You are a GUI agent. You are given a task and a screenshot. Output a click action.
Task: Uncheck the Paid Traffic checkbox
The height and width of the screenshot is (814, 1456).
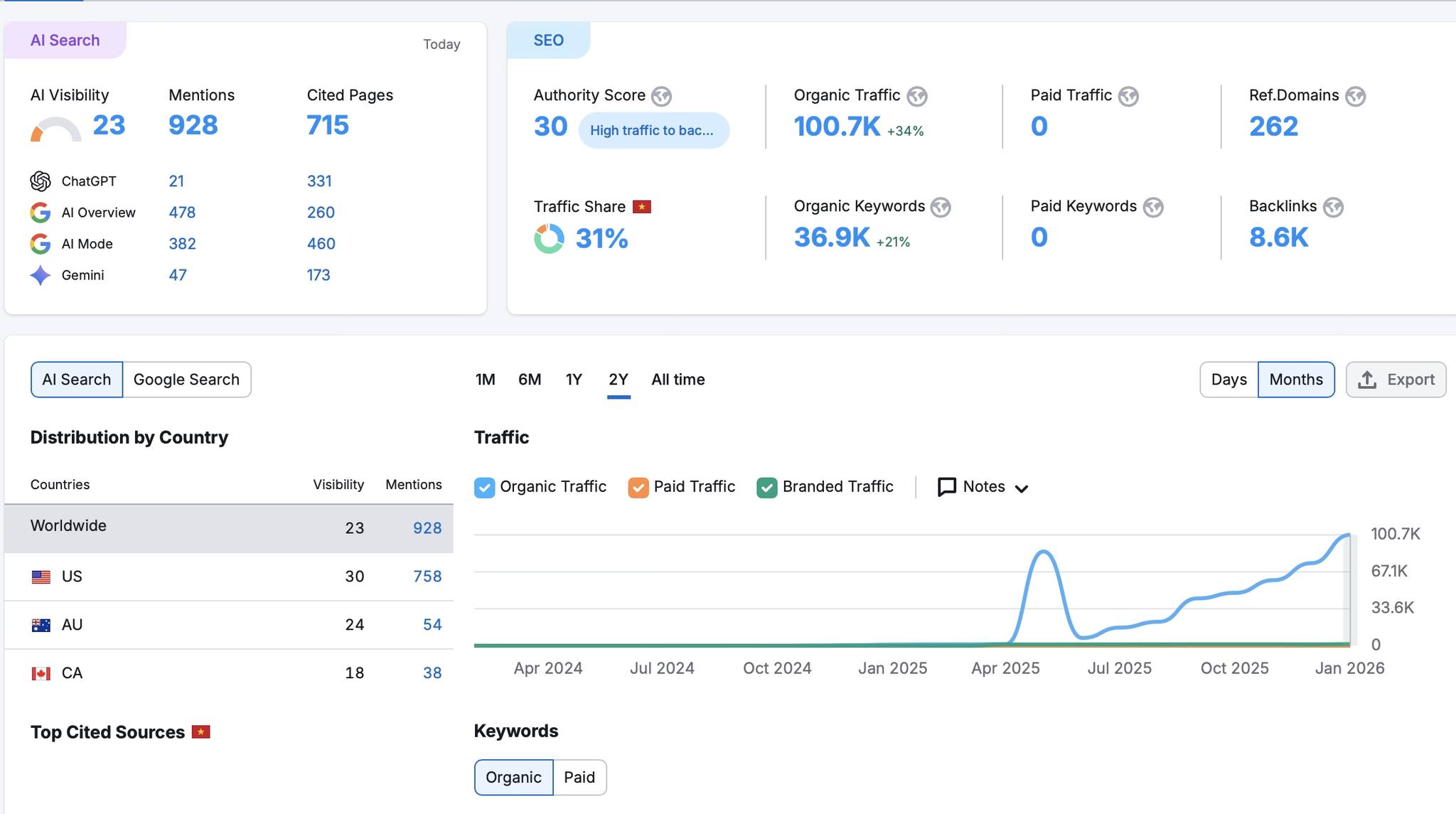pos(638,487)
